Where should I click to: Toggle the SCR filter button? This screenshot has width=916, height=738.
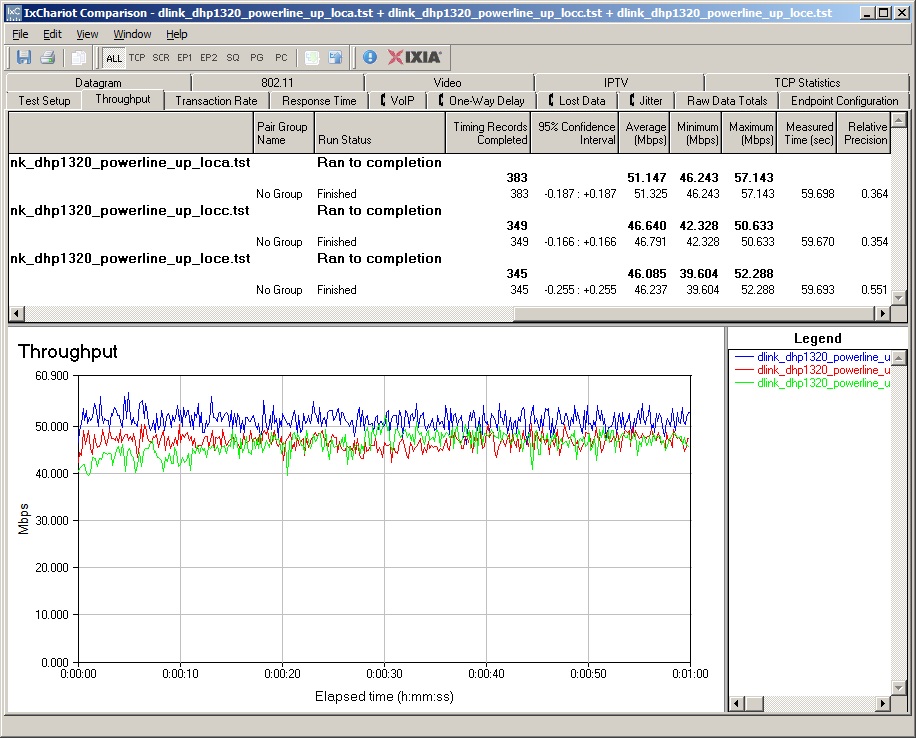click(x=161, y=57)
